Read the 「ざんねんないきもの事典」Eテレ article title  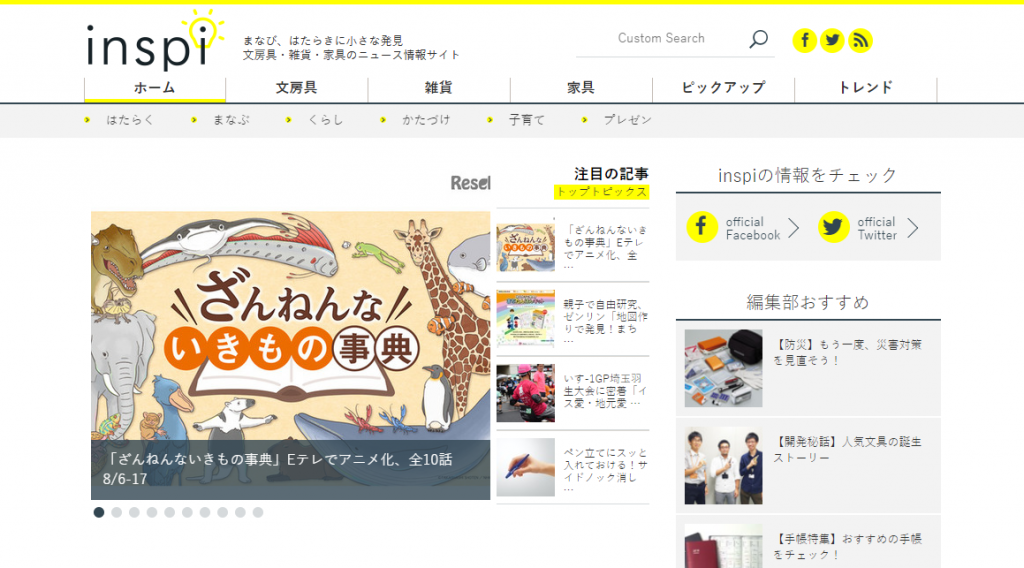pyautogui.click(x=605, y=247)
